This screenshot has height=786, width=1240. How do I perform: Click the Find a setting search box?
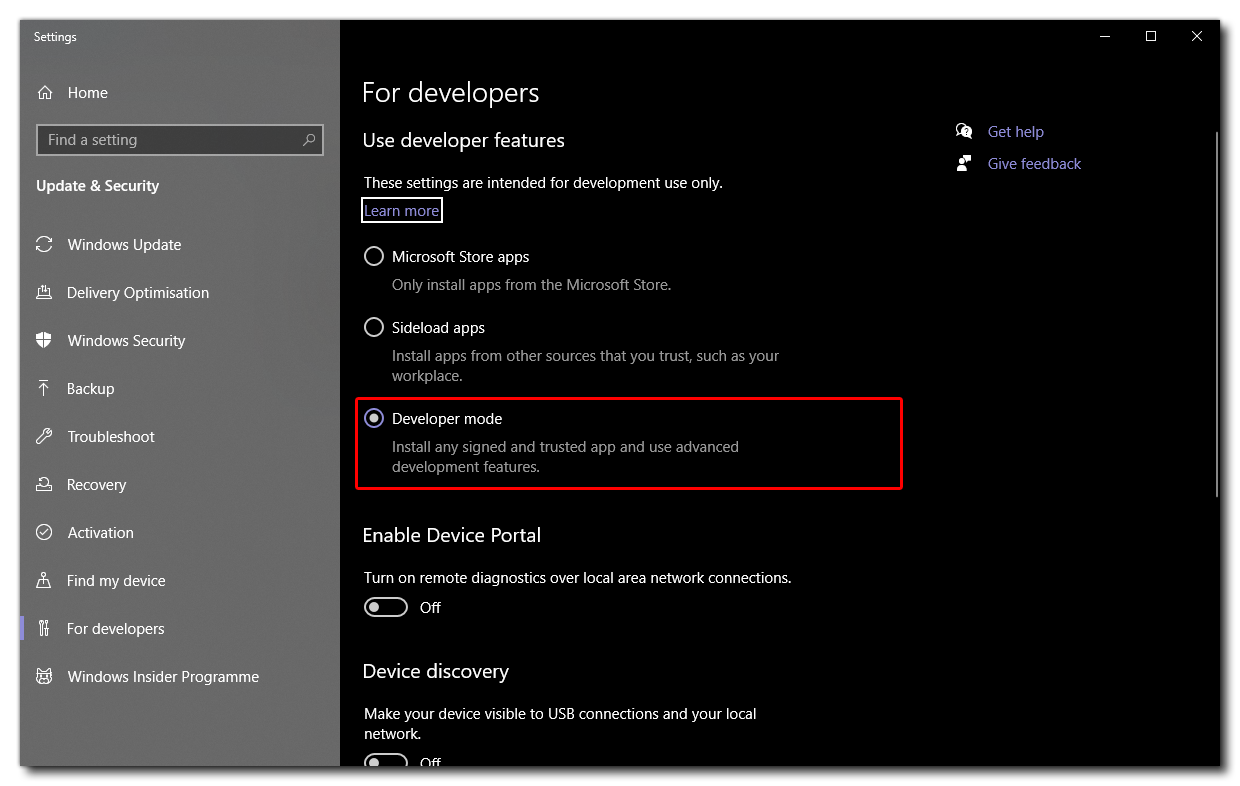point(170,140)
